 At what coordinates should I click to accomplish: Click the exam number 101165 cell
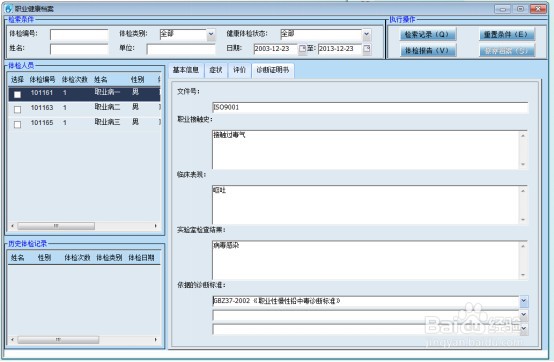click(42, 123)
